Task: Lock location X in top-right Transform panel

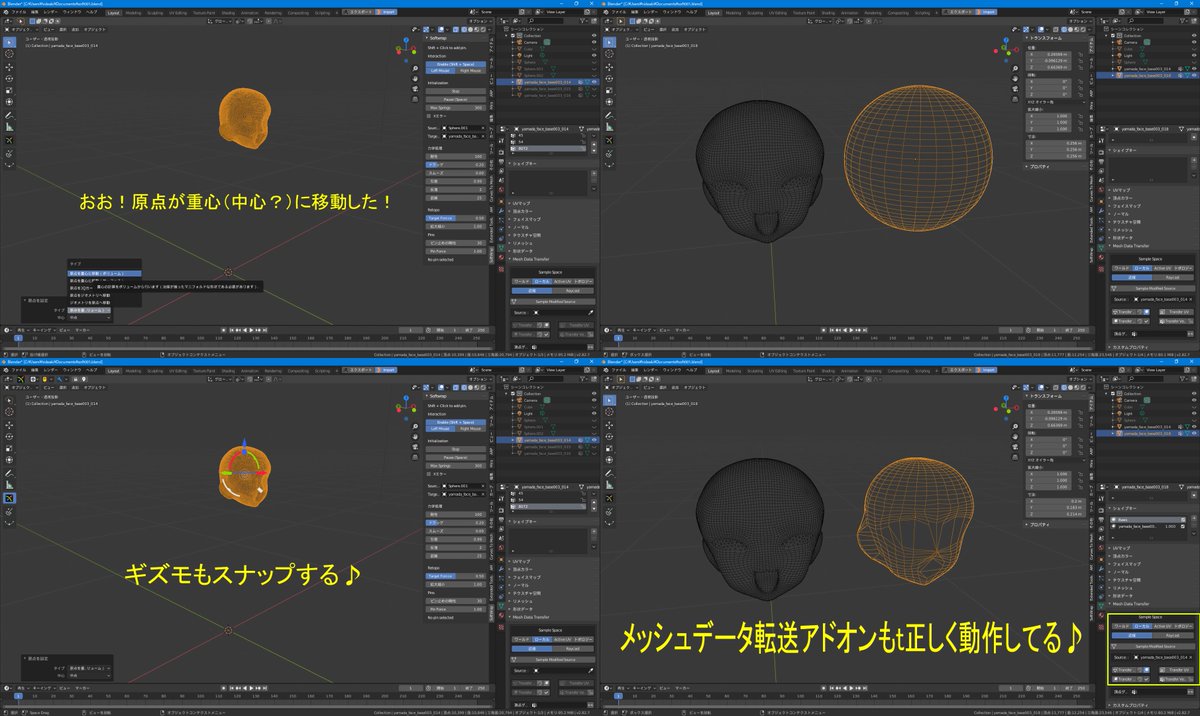Action: (x=1080, y=54)
